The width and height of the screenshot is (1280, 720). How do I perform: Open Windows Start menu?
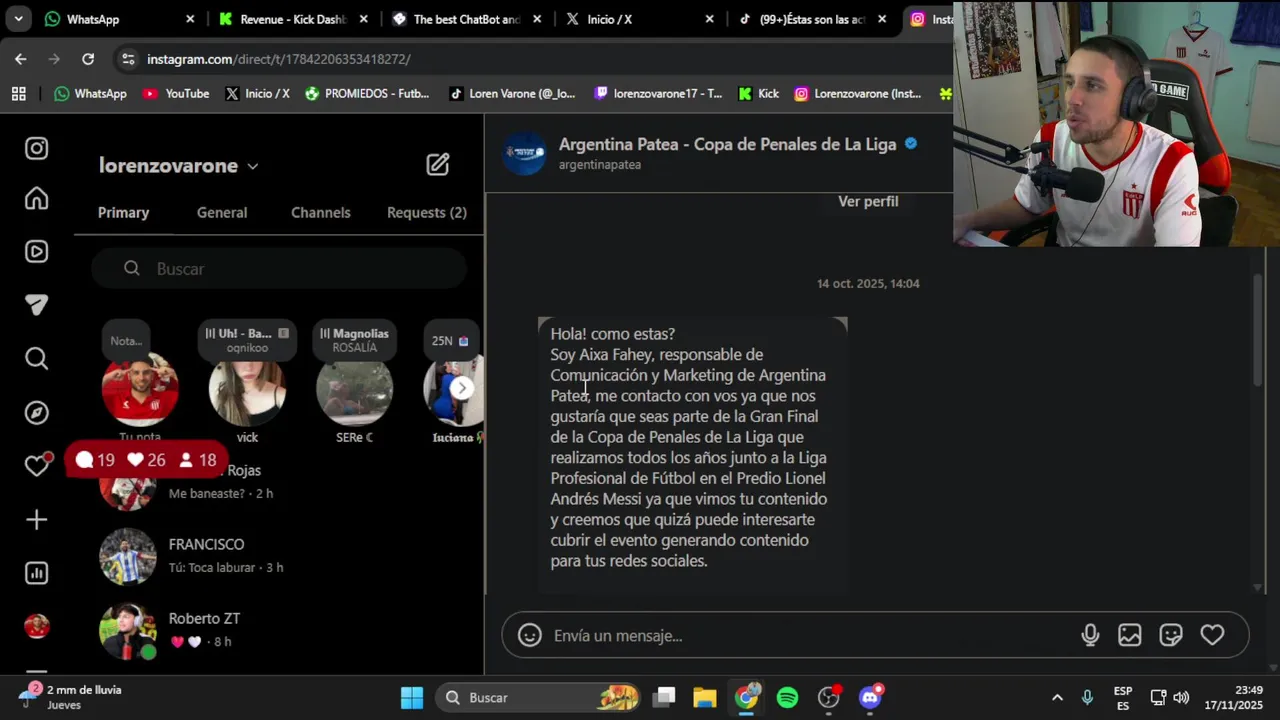[412, 698]
